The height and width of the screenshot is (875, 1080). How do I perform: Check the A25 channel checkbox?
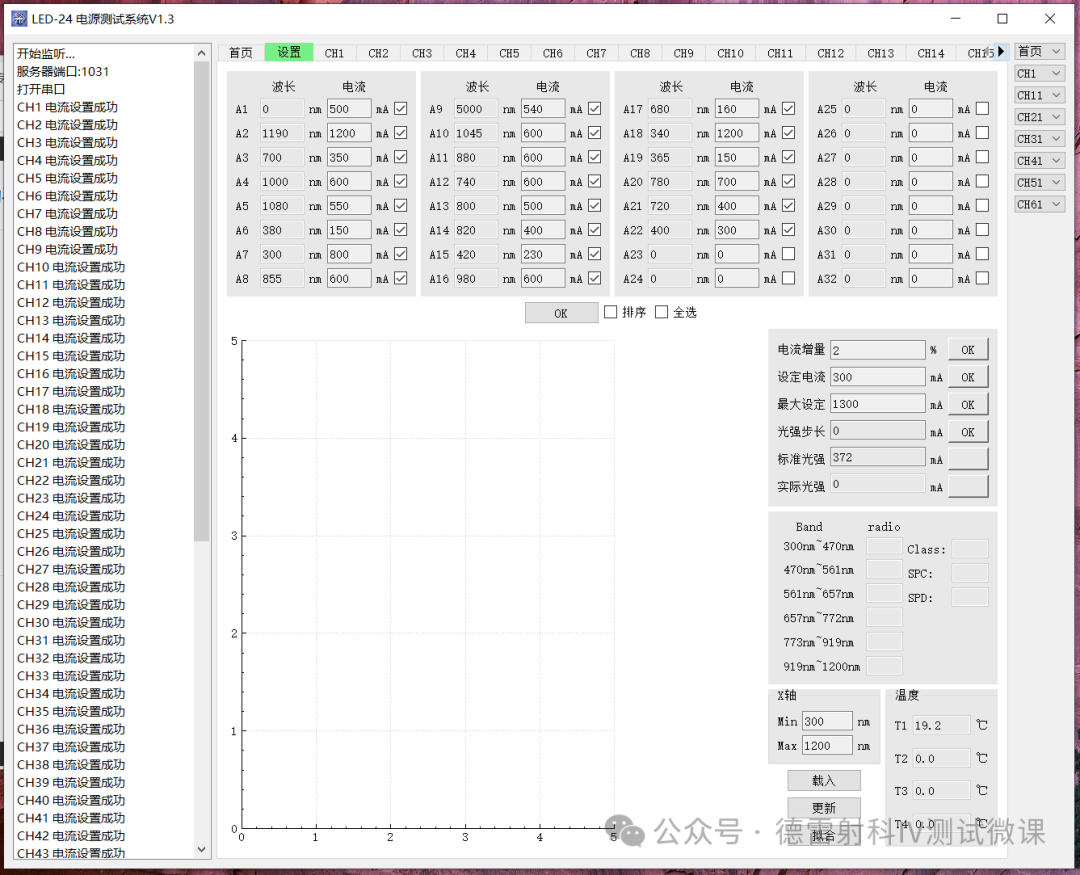982,109
